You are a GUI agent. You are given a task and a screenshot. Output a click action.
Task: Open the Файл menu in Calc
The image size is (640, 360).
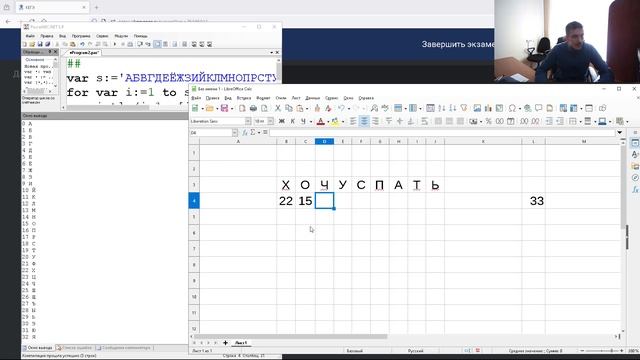[196, 98]
